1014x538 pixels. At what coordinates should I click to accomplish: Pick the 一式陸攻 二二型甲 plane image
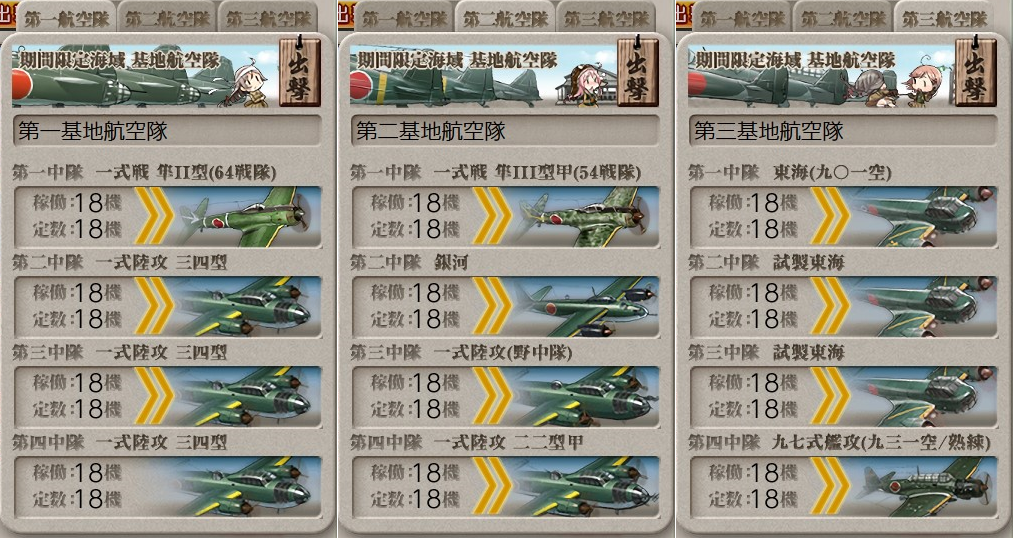click(x=587, y=486)
